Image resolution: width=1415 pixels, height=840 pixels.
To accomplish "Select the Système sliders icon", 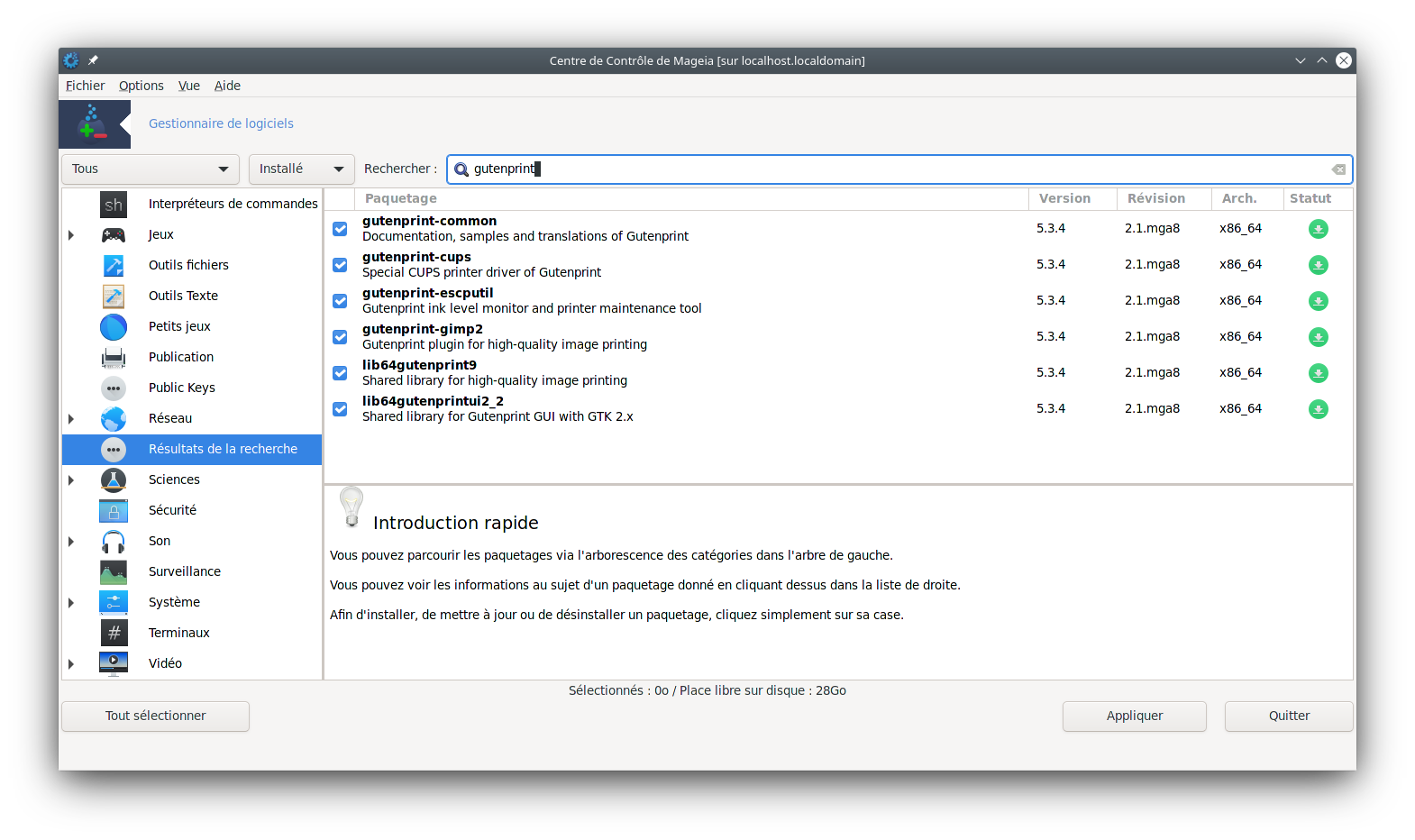I will [114, 603].
